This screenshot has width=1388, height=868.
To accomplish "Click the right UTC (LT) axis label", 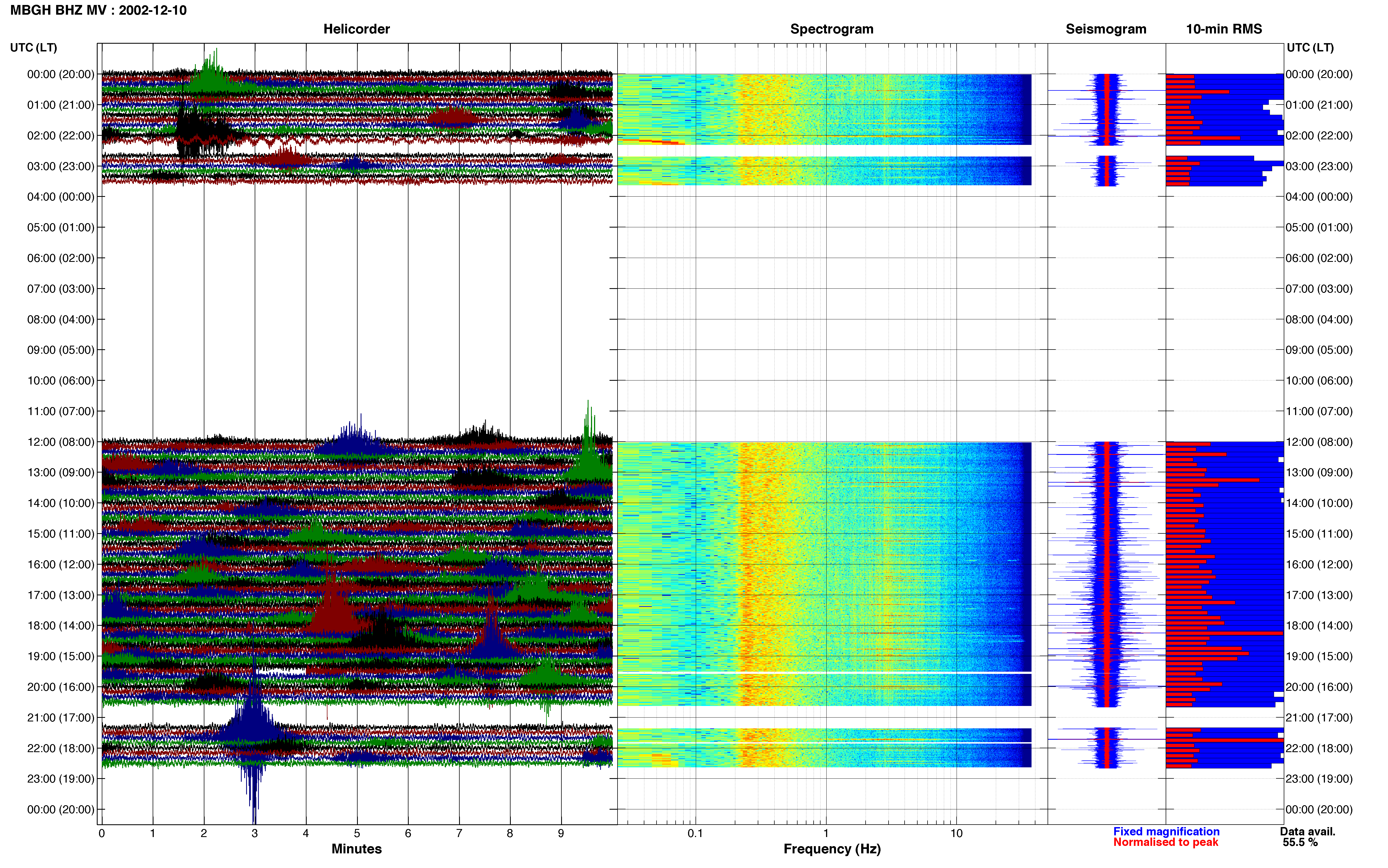I will click(1310, 48).
